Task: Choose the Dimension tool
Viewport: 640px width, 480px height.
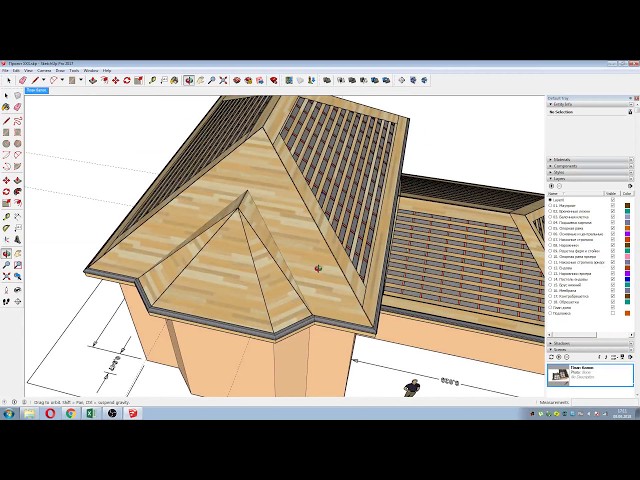Action: [18, 217]
